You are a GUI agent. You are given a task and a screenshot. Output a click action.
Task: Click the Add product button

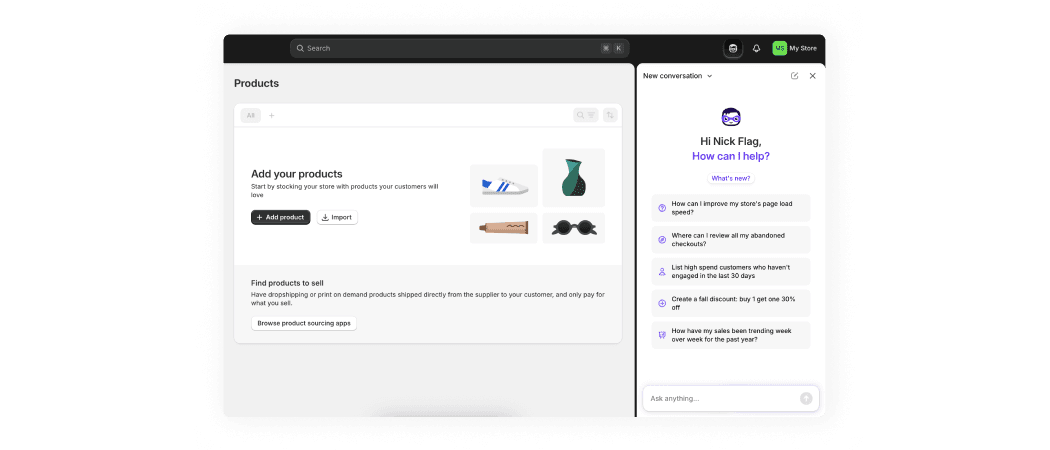click(x=281, y=218)
